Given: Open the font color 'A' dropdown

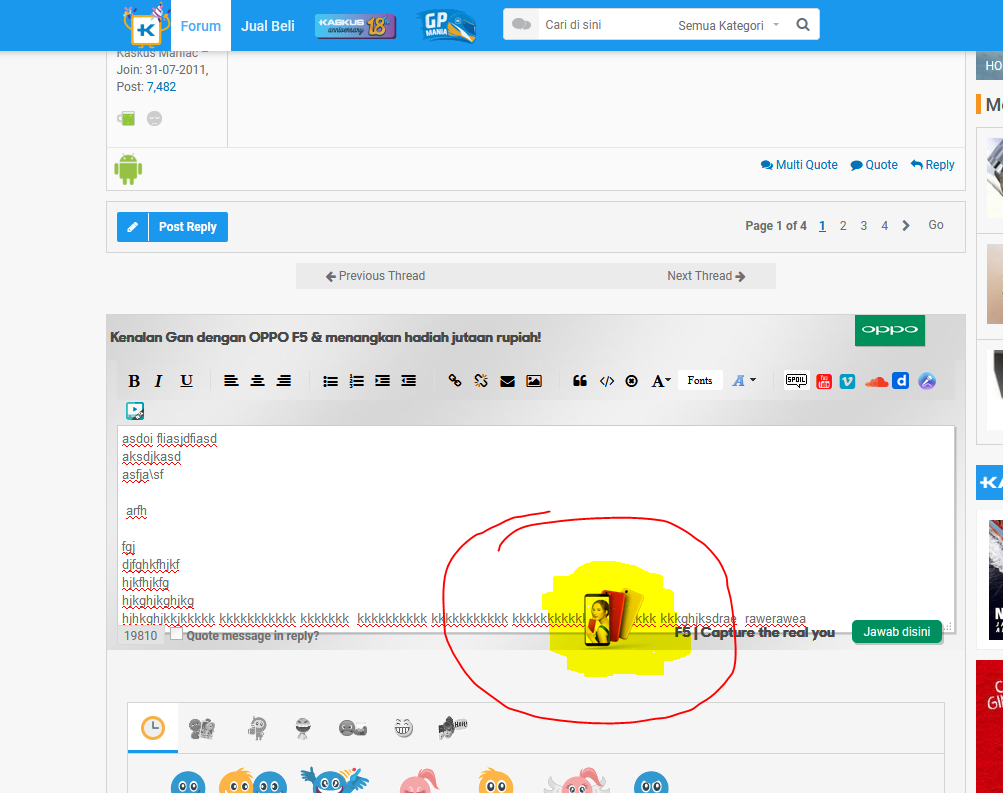Looking at the screenshot, I should (x=744, y=381).
